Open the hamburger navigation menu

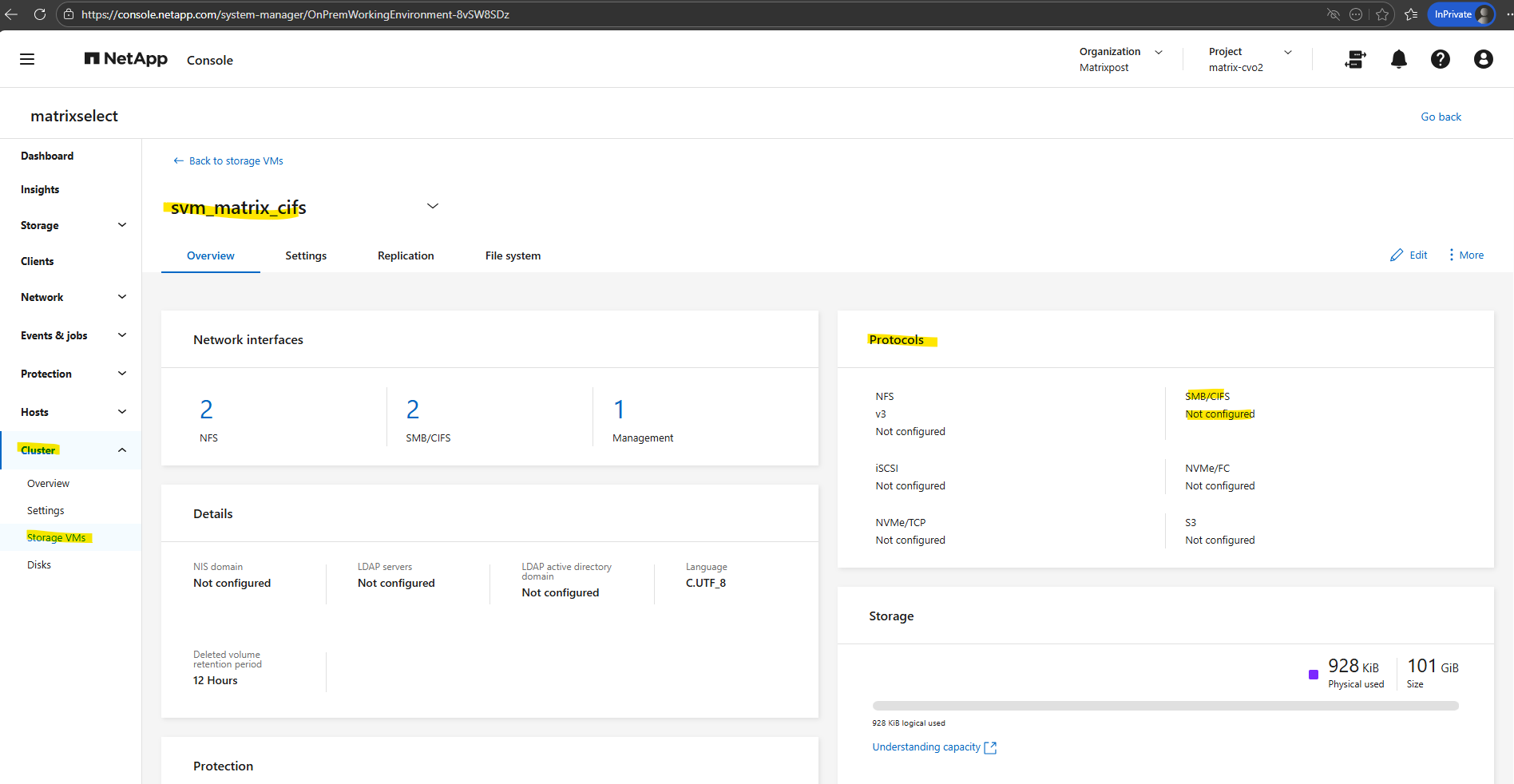point(27,59)
